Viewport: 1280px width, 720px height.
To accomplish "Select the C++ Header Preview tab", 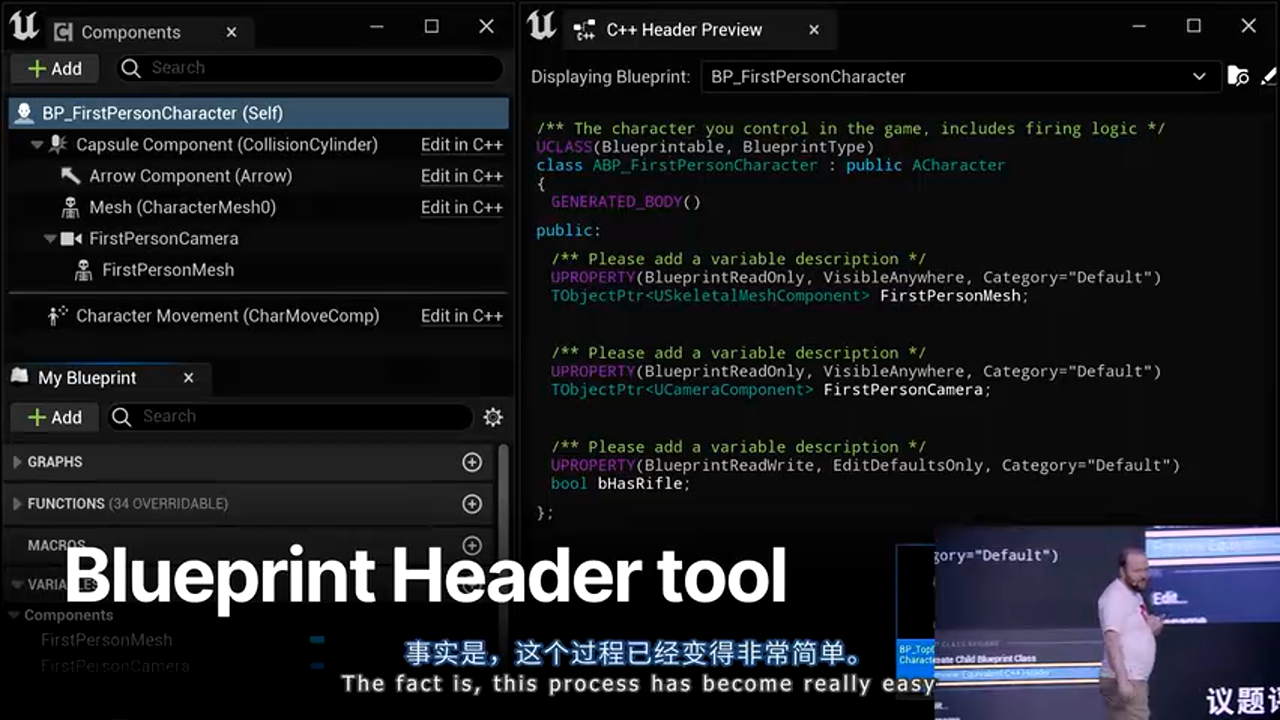I will coord(684,30).
